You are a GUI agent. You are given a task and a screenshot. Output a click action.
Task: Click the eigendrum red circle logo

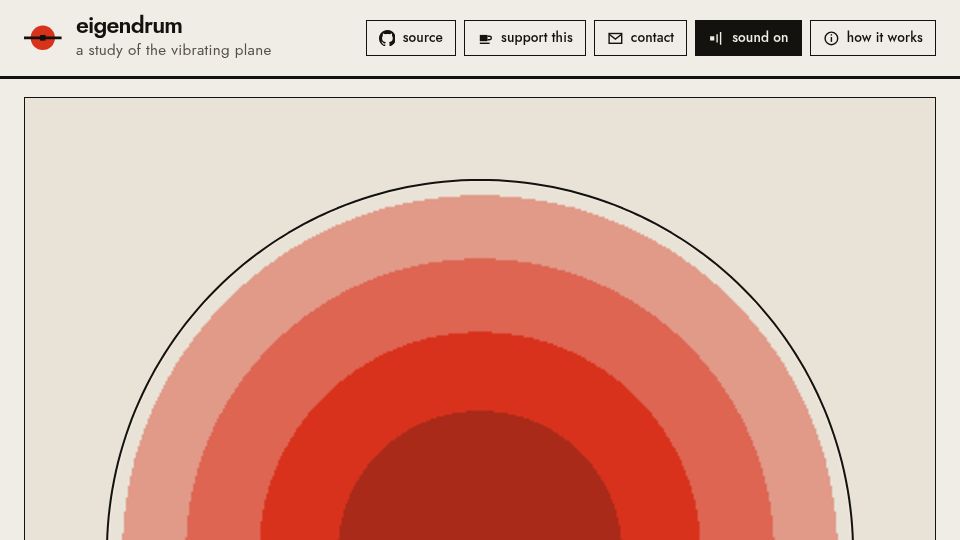[43, 38]
